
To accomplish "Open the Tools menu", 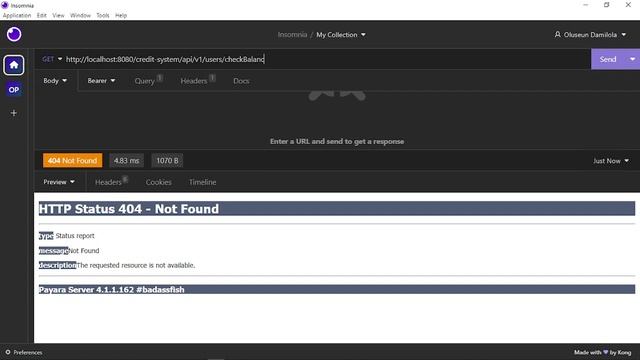I will click(x=103, y=16).
